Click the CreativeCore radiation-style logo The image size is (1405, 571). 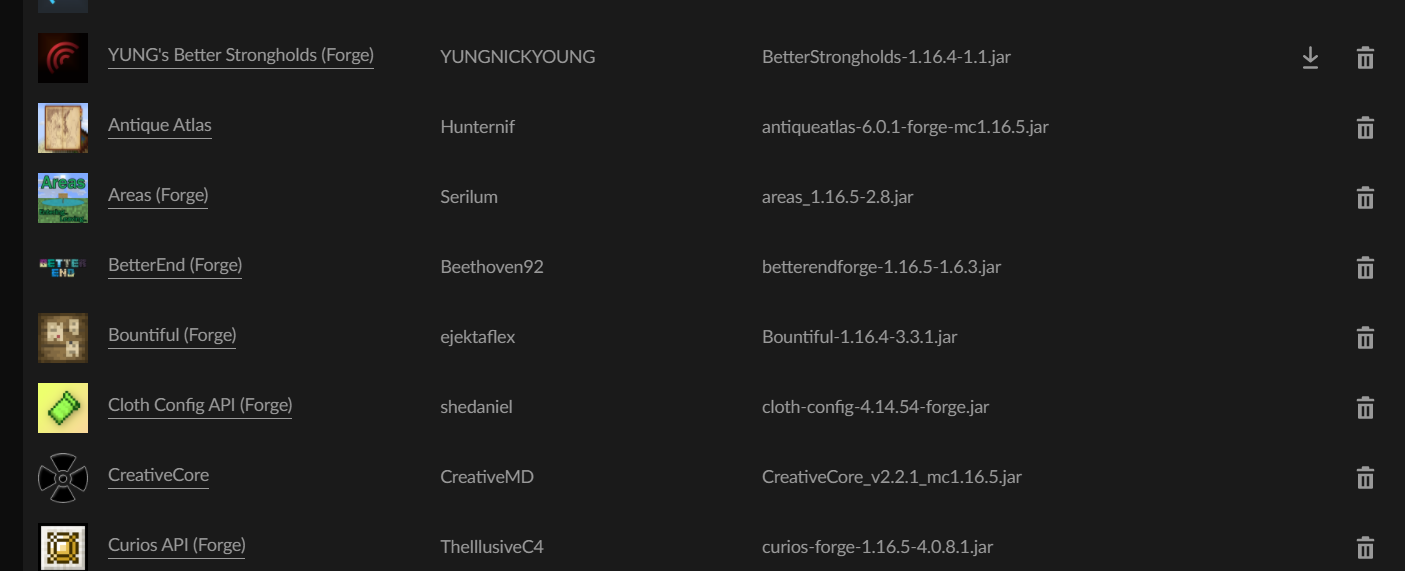click(x=63, y=478)
